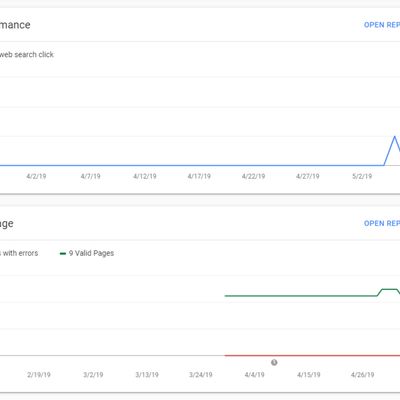
Task: Select the 3/13/19 coverage date label
Action: (147, 375)
